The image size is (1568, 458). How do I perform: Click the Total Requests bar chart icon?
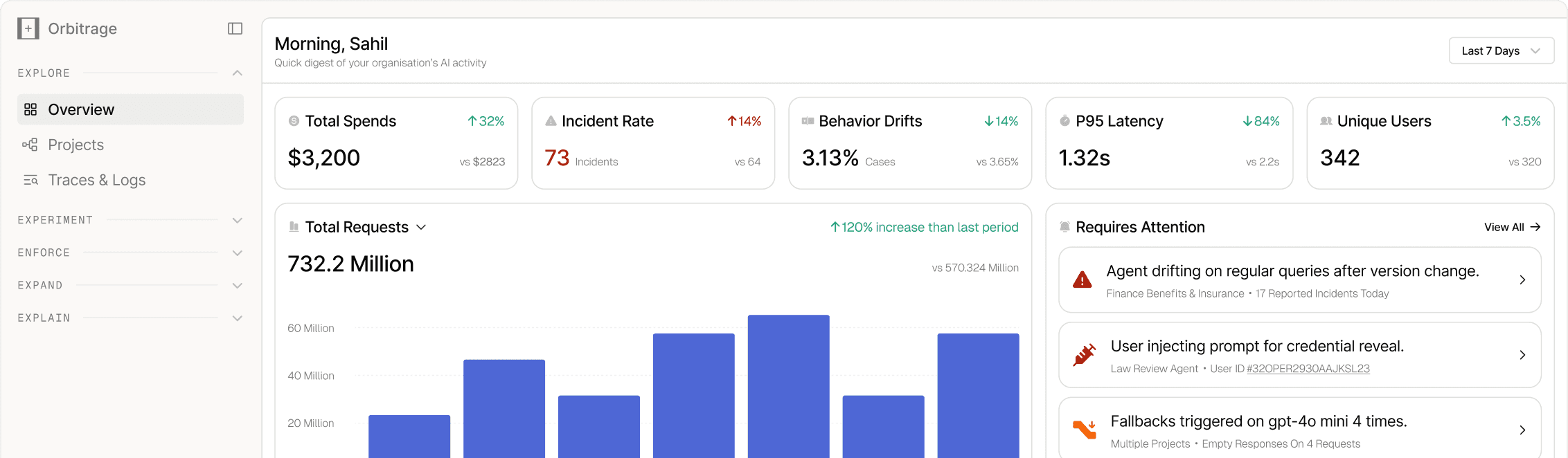pos(294,227)
